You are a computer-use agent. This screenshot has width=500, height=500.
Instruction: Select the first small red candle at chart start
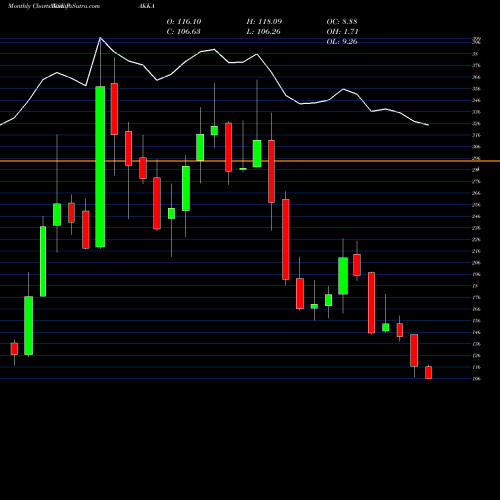pyautogui.click(x=14, y=349)
